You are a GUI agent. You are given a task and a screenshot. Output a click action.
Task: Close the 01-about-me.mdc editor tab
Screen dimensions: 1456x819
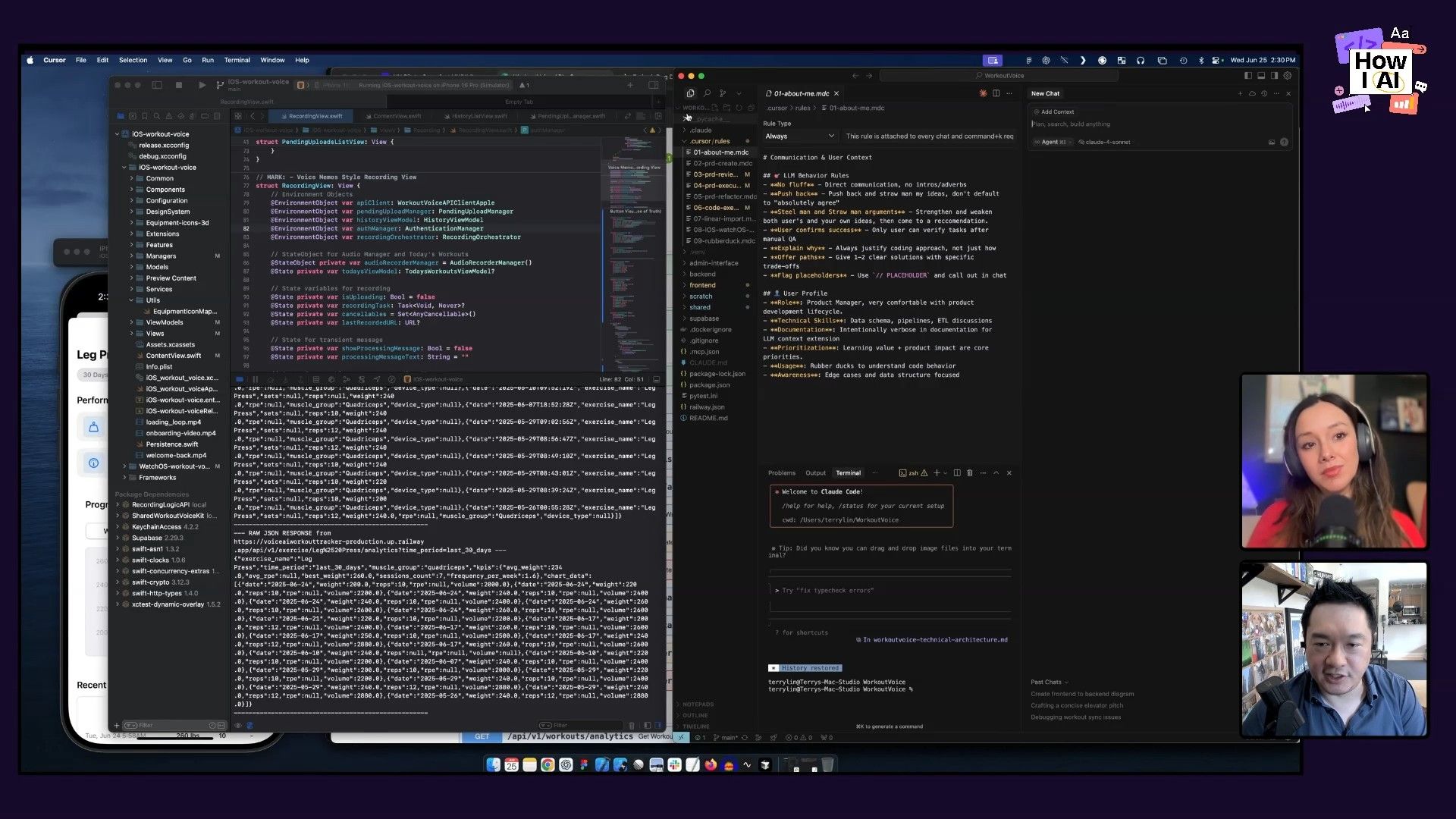coord(836,93)
